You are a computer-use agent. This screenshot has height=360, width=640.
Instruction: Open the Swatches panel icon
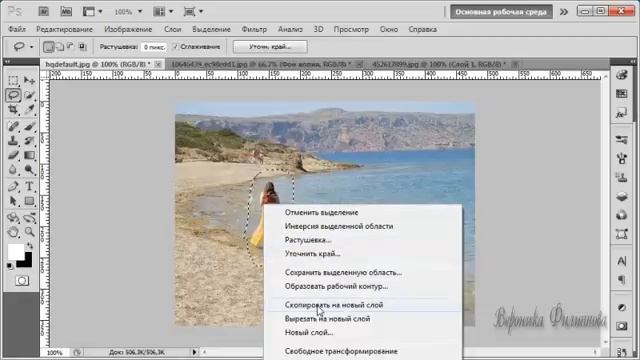622,94
